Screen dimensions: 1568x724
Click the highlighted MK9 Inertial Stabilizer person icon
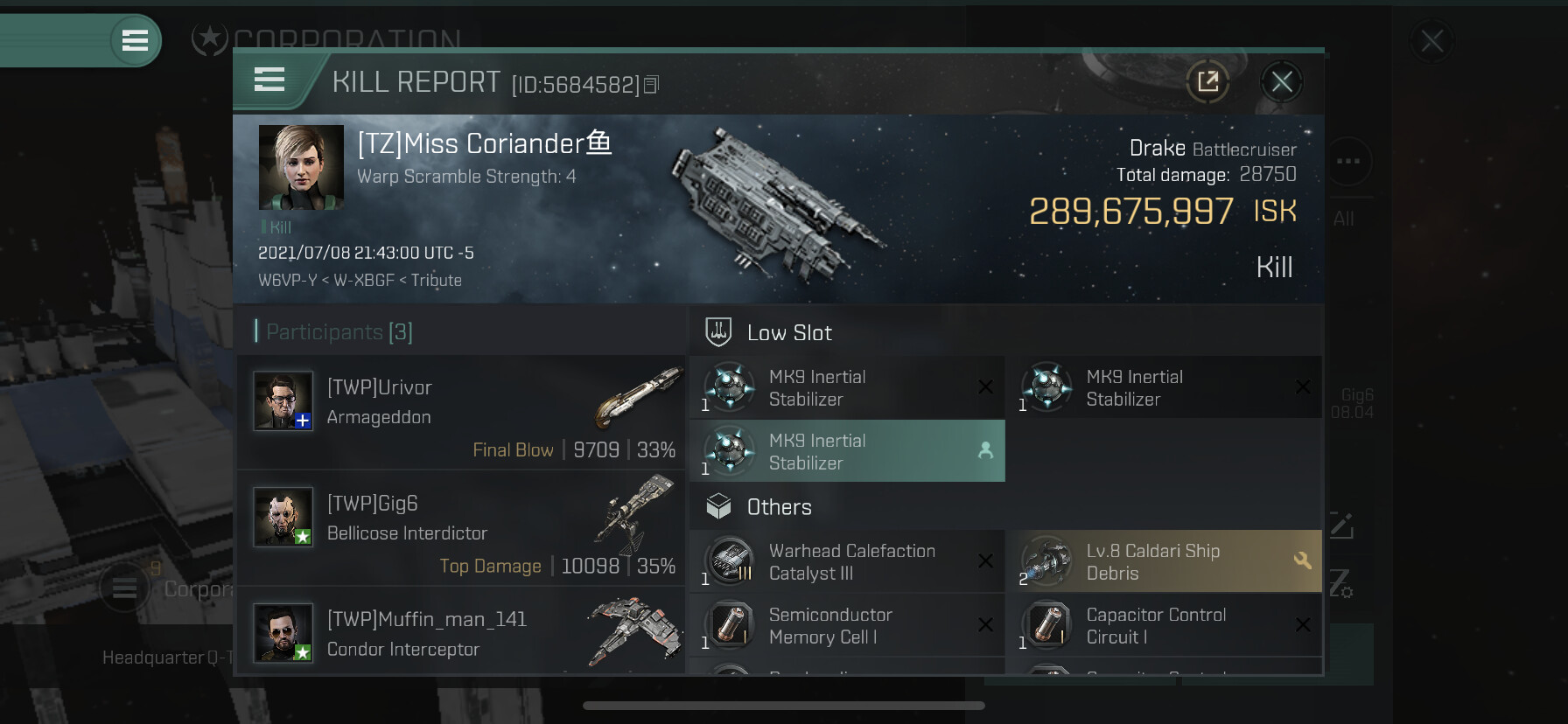985,450
